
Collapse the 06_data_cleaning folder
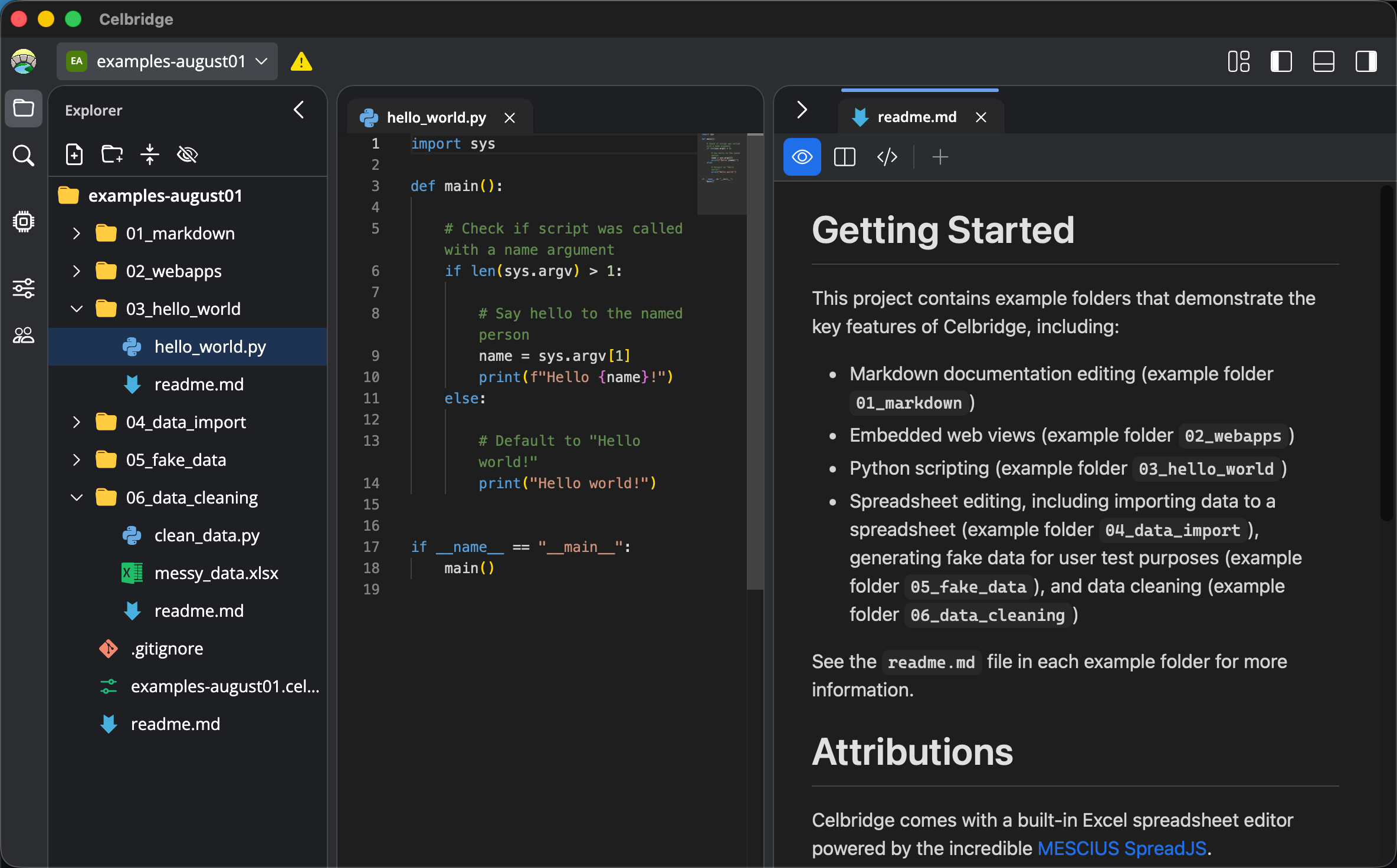[x=76, y=498]
